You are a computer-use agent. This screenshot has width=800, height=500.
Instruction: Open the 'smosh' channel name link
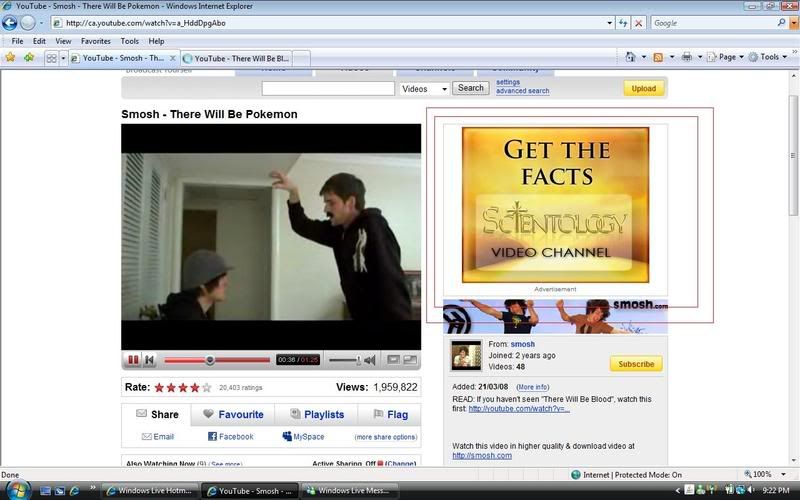[x=522, y=344]
